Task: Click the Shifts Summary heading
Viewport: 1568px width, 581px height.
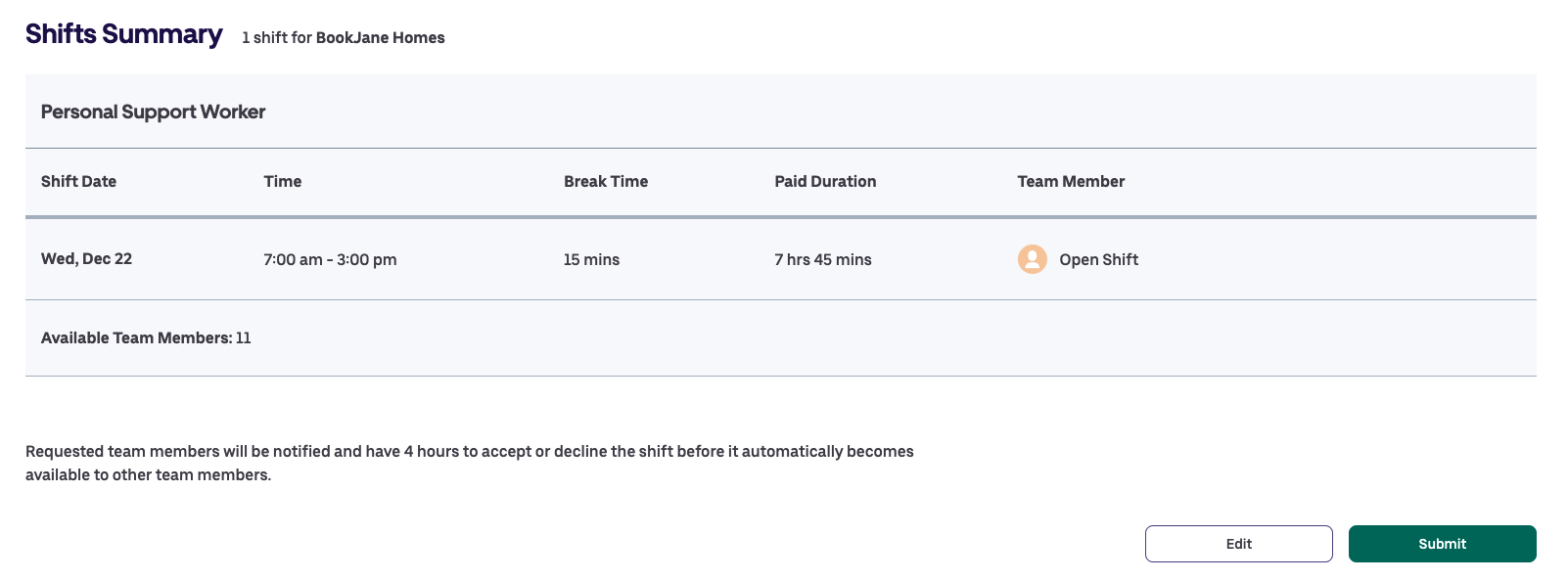Action: [x=123, y=34]
